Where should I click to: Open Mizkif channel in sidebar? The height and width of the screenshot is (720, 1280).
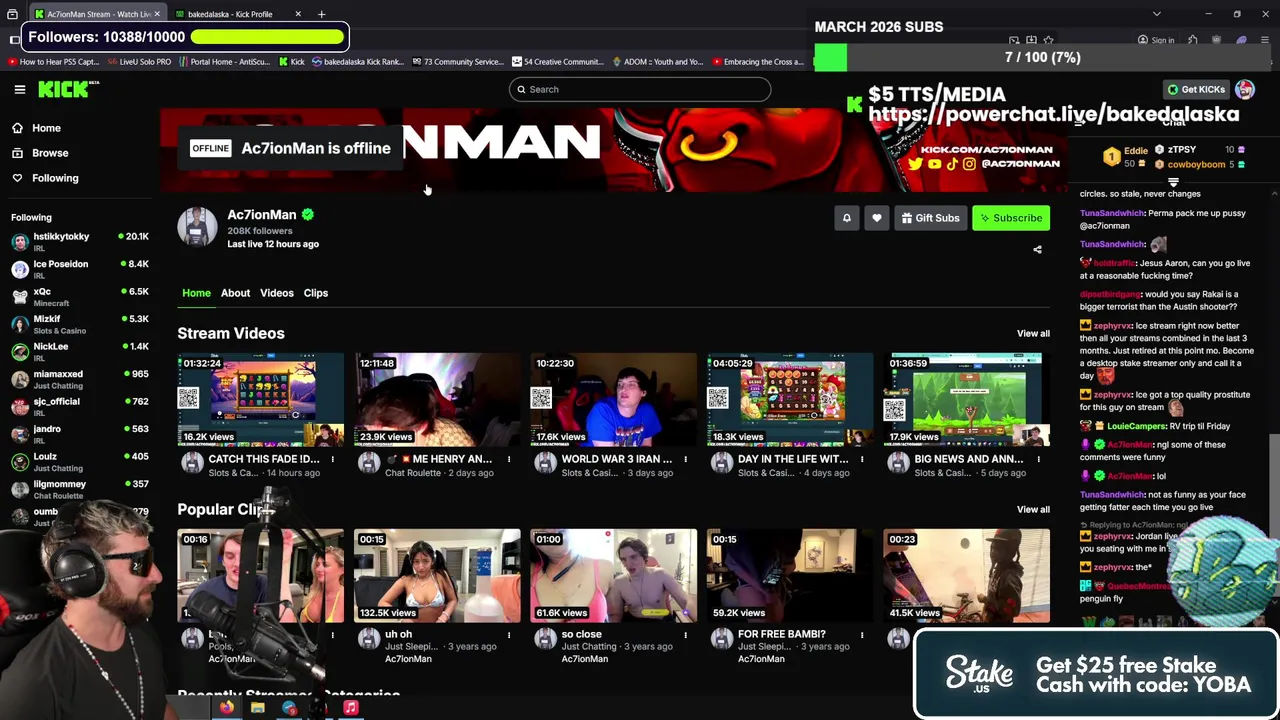pyautogui.click(x=79, y=324)
